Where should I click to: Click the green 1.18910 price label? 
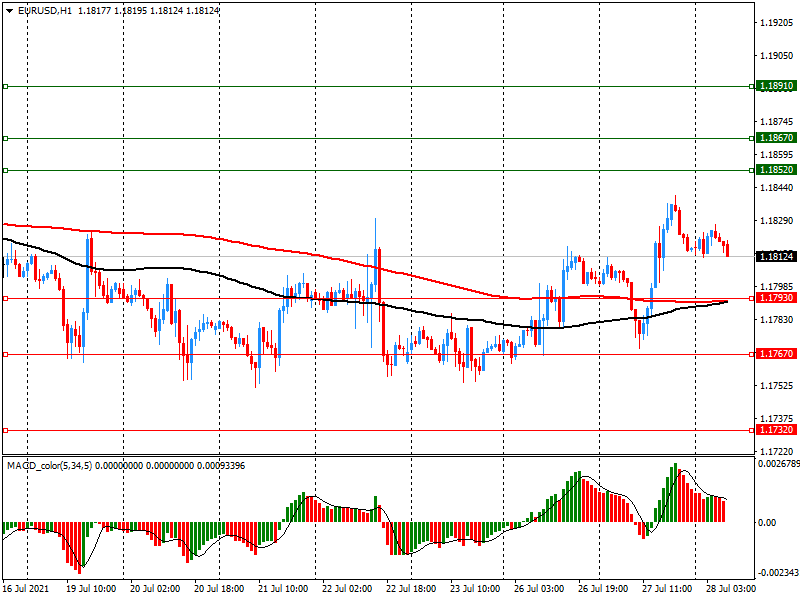[x=776, y=86]
